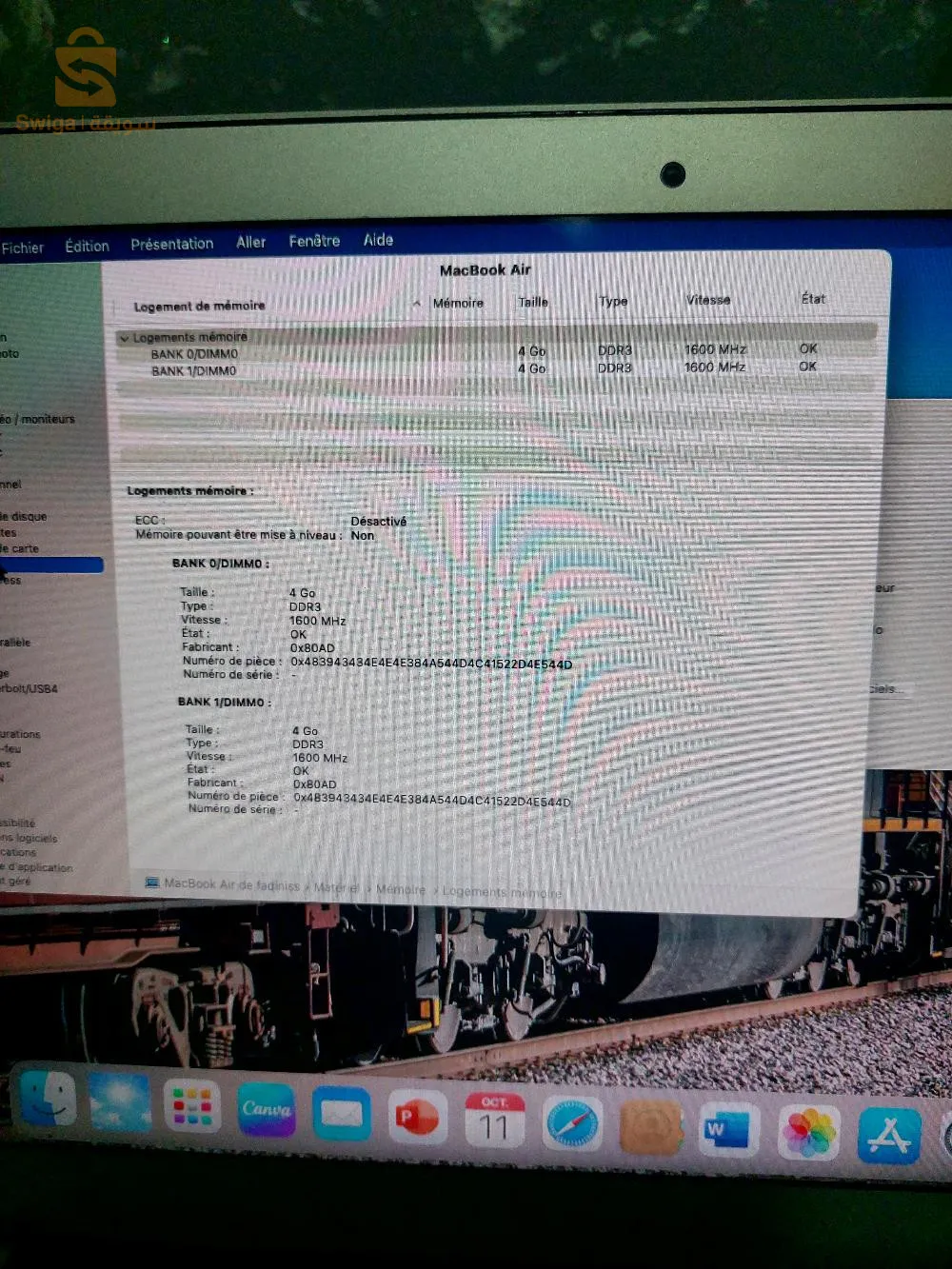Select BANK 1/DIMM0 row
The height and width of the screenshot is (1269, 952).
[193, 371]
